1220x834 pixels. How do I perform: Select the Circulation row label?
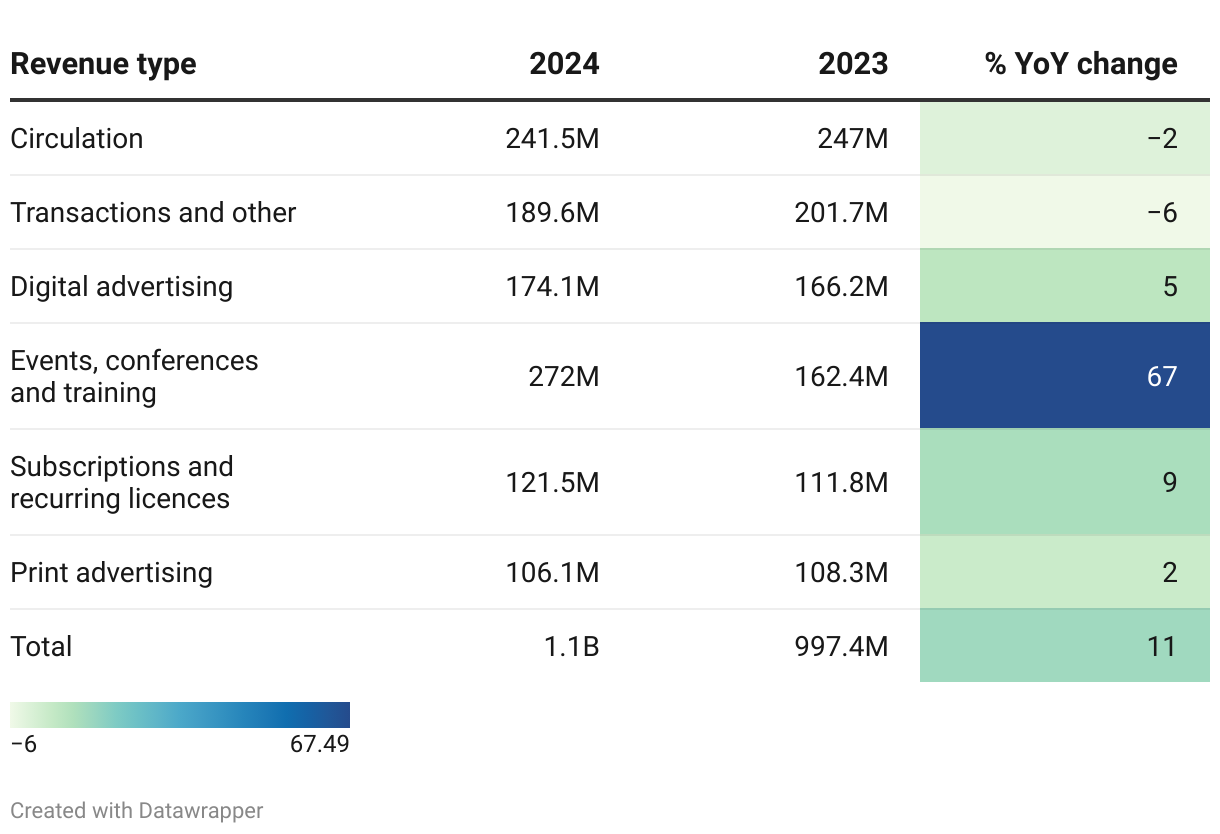click(x=77, y=138)
